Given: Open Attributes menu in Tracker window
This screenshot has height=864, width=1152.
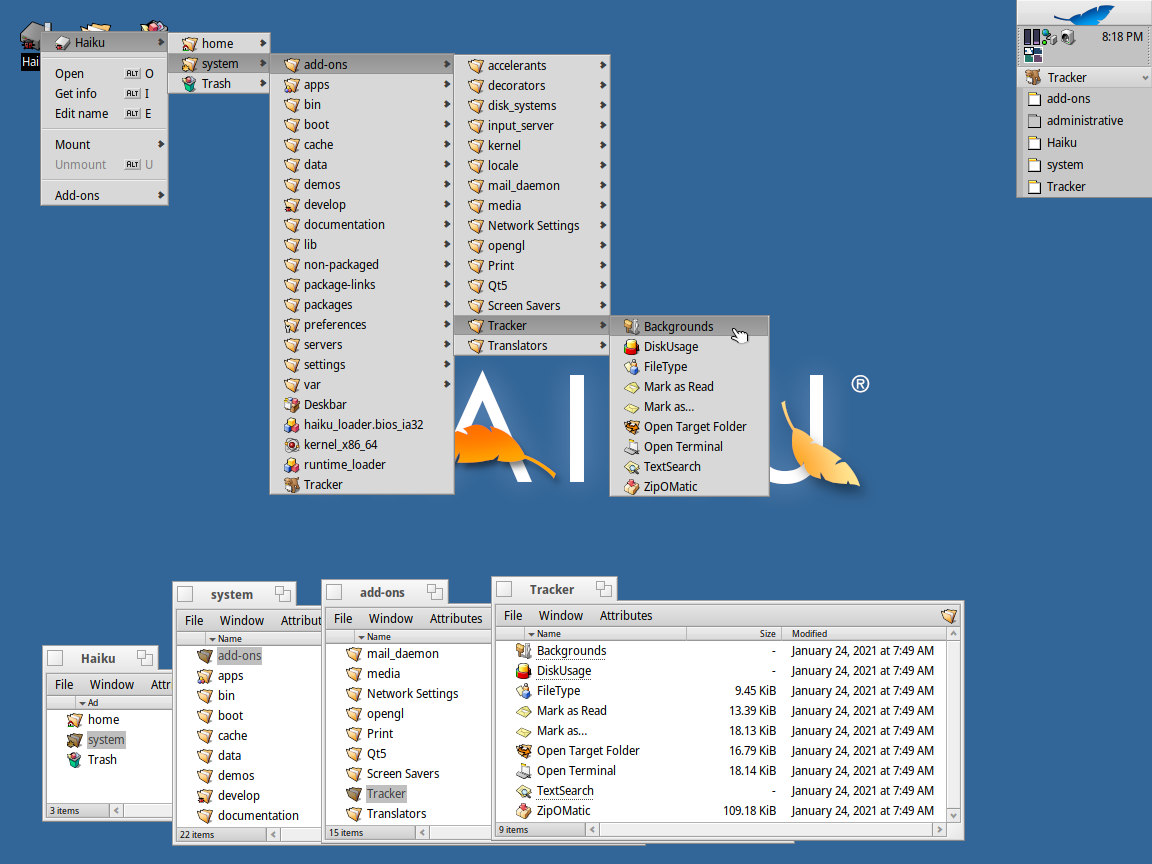Looking at the screenshot, I should pos(625,616).
